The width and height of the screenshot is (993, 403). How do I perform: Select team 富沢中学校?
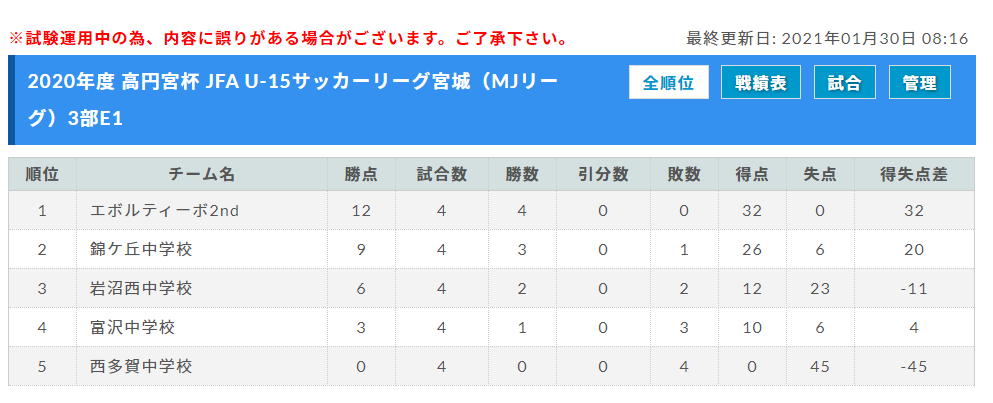click(x=133, y=328)
